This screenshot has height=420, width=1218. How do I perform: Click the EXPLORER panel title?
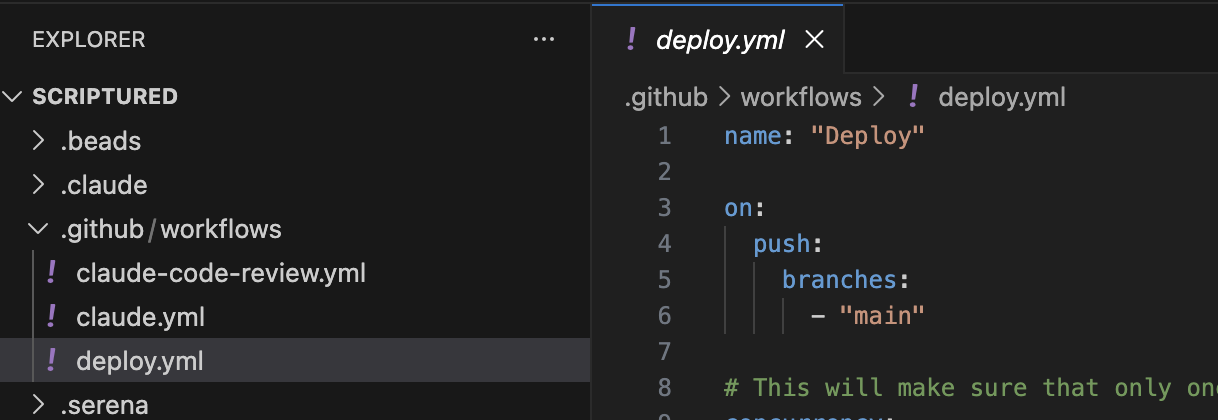pyautogui.click(x=89, y=40)
